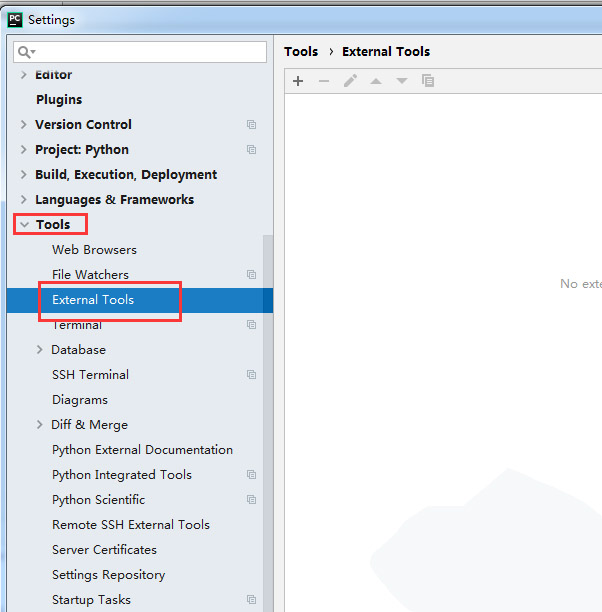Select Python Scientific settings

[x=98, y=500]
